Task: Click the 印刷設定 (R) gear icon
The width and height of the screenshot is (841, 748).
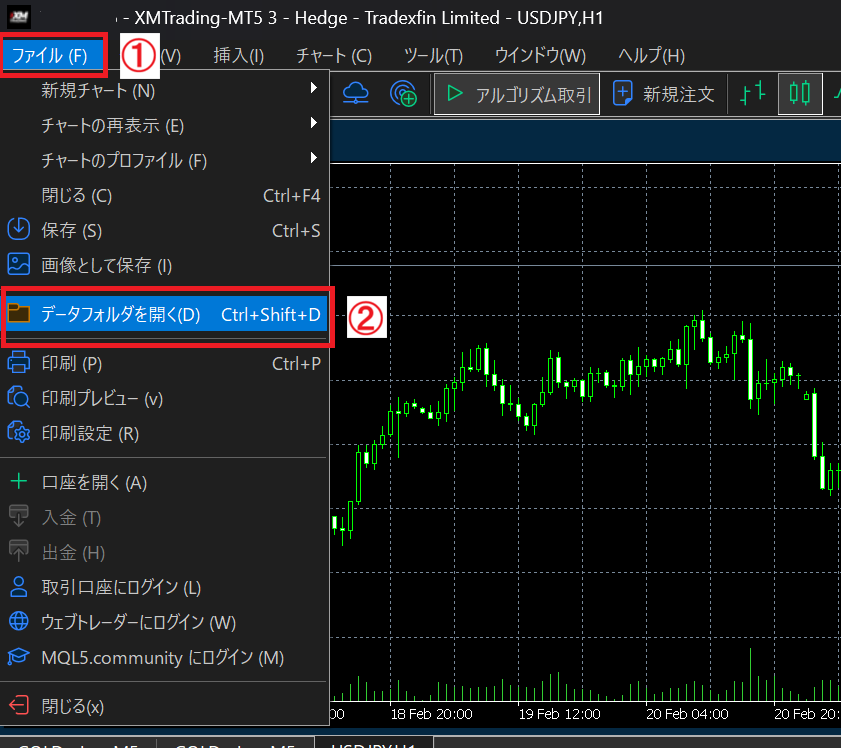Action: coord(19,432)
